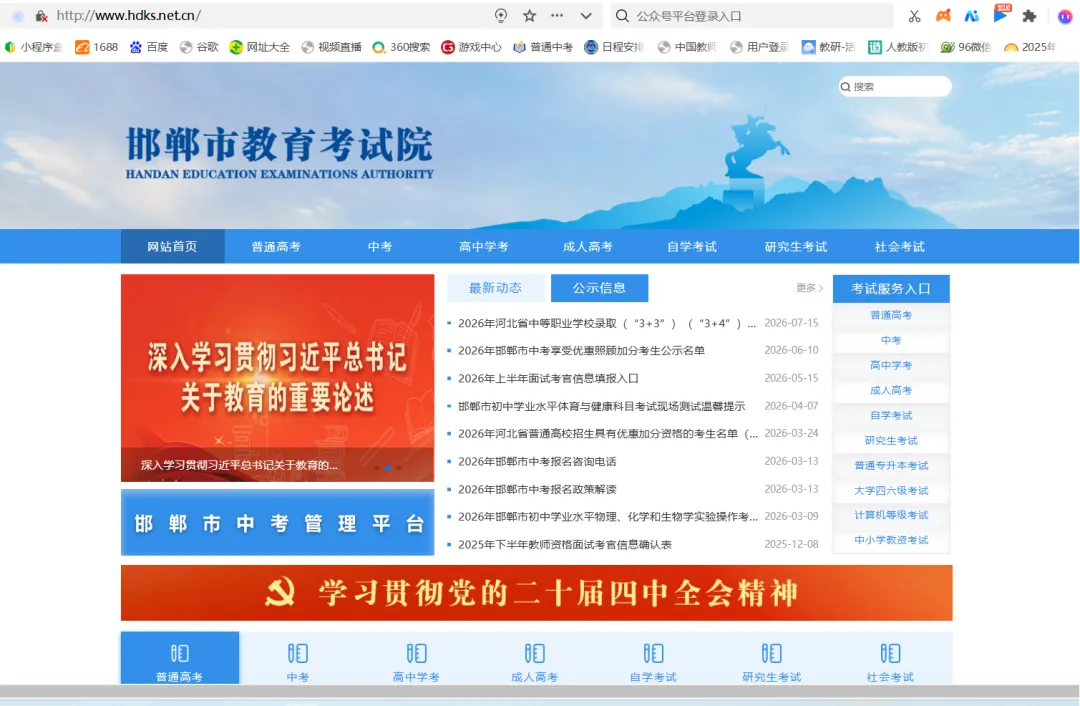1080x706 pixels.
Task: Click 普通高考 in 考试服务入口 sidebar
Action: (891, 315)
